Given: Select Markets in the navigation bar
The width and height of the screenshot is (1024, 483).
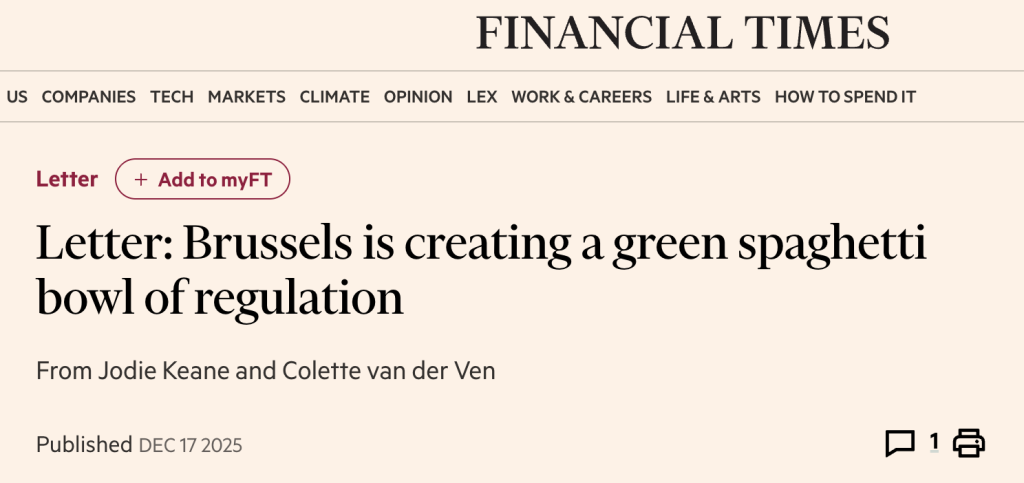Looking at the screenshot, I should pyautogui.click(x=246, y=97).
